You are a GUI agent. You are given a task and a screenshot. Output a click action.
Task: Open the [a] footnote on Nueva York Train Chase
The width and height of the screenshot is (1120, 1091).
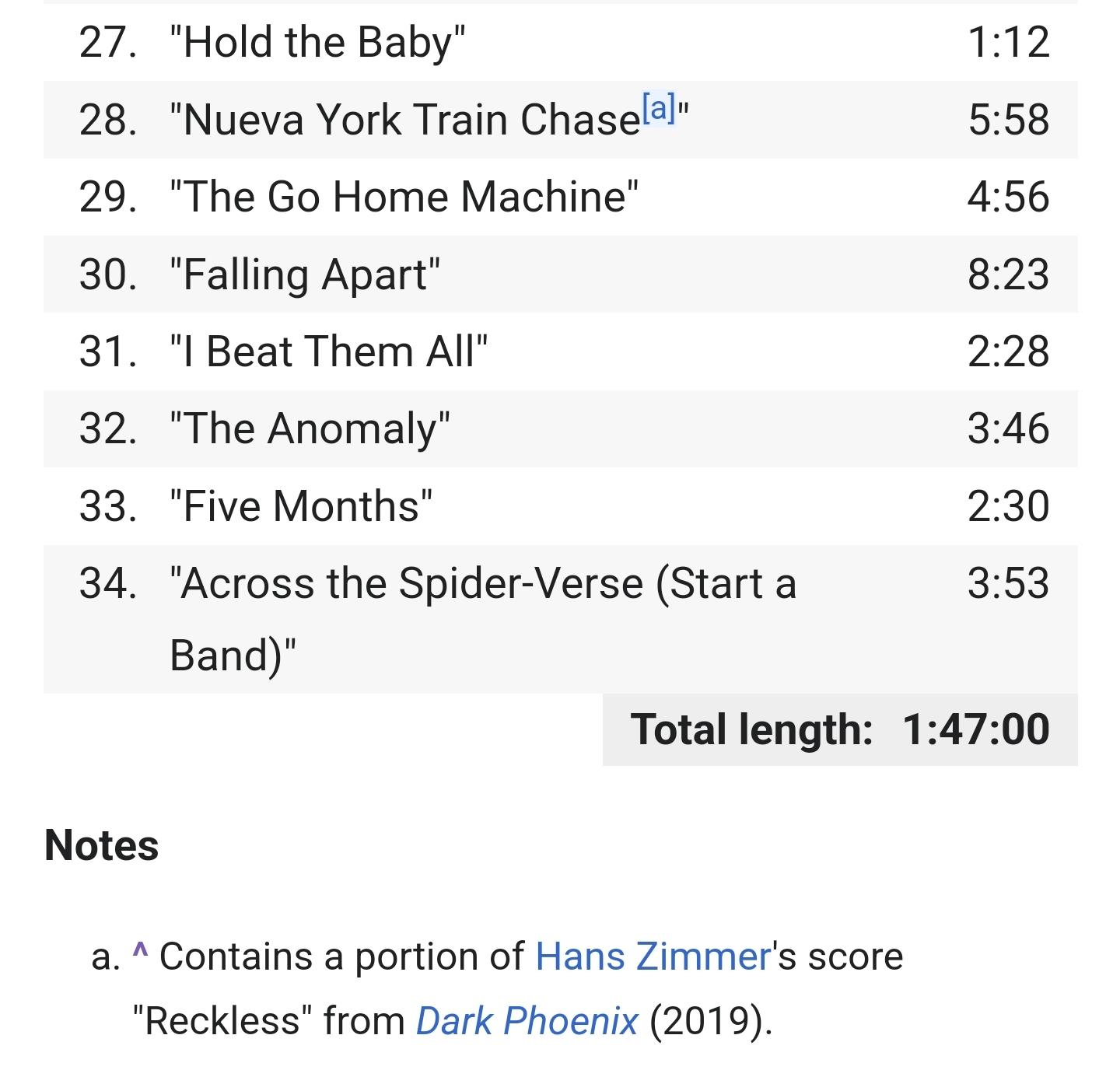click(658, 108)
